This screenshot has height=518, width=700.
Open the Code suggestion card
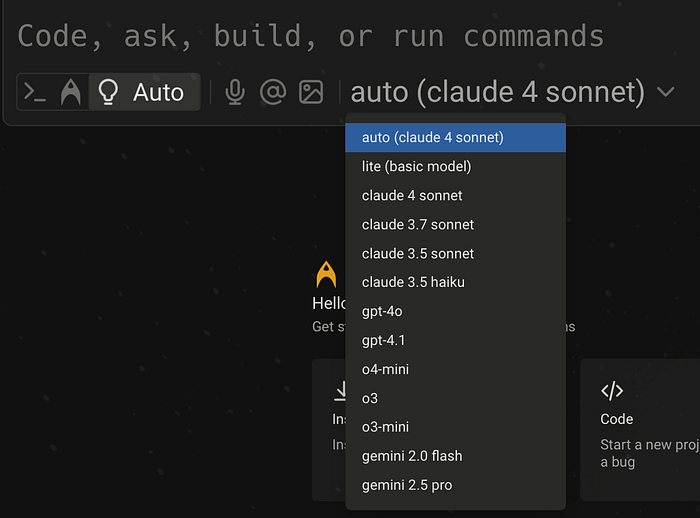pos(640,430)
